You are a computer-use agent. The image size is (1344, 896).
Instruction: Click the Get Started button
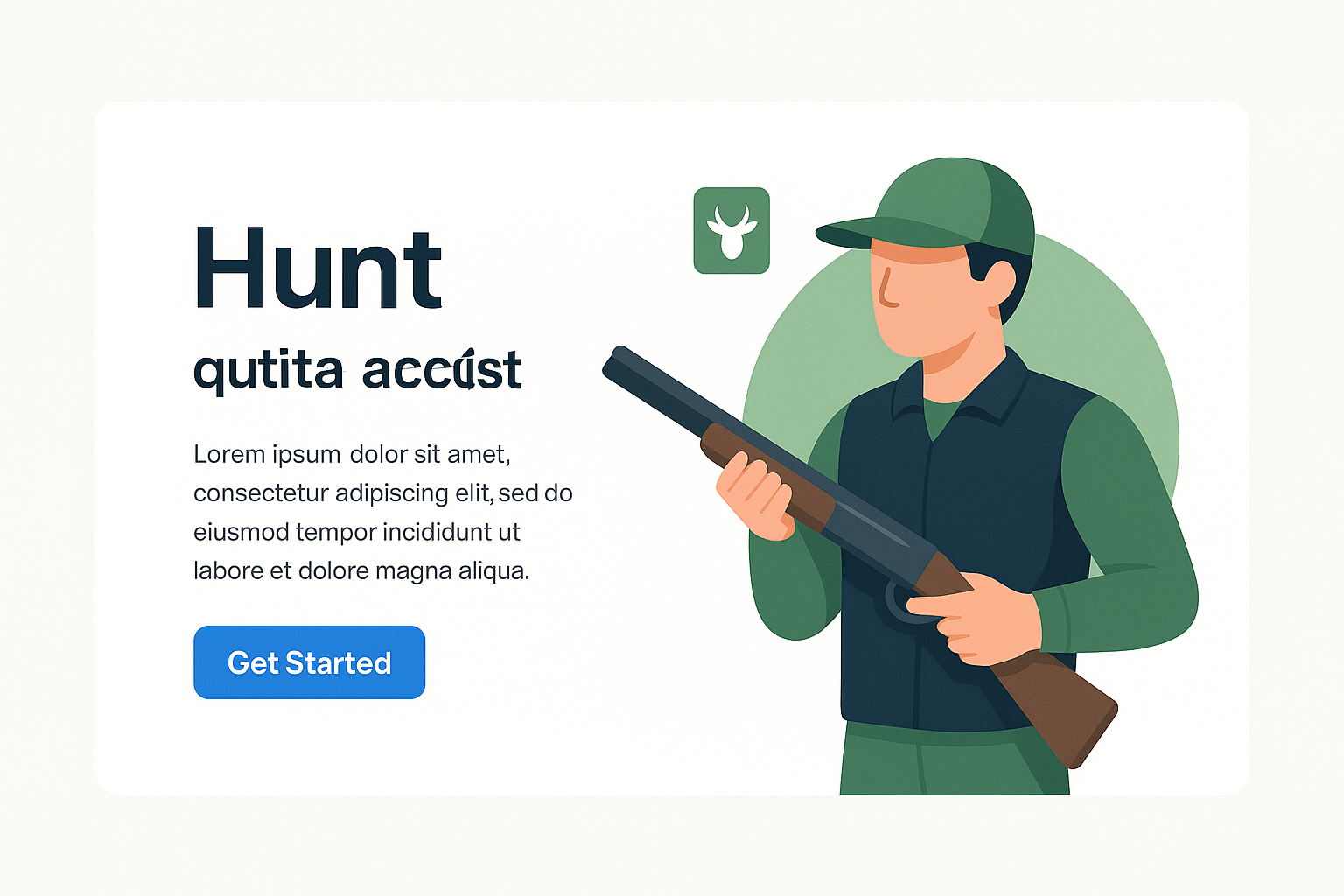(x=309, y=662)
